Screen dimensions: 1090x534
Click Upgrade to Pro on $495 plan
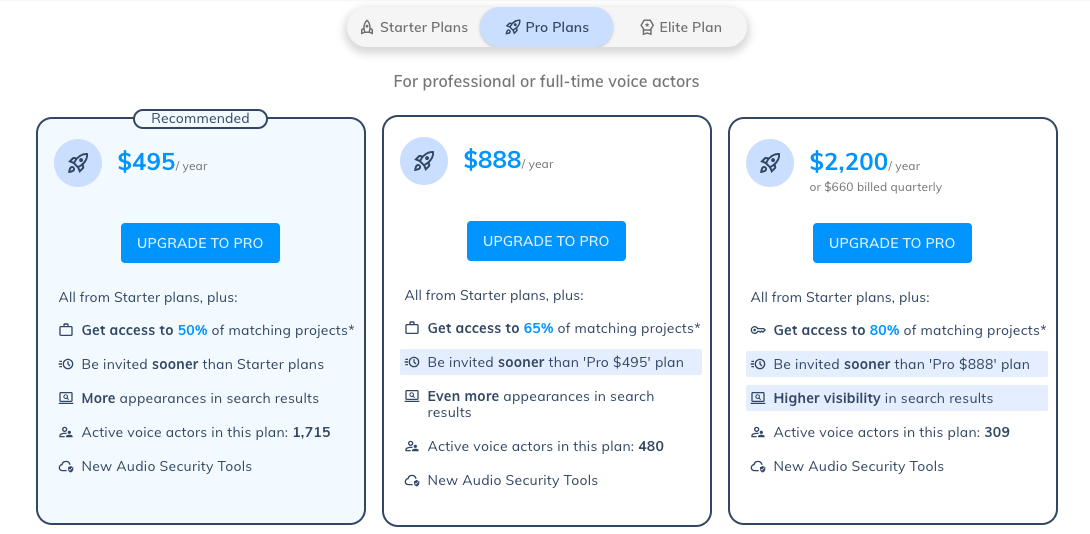click(x=200, y=243)
